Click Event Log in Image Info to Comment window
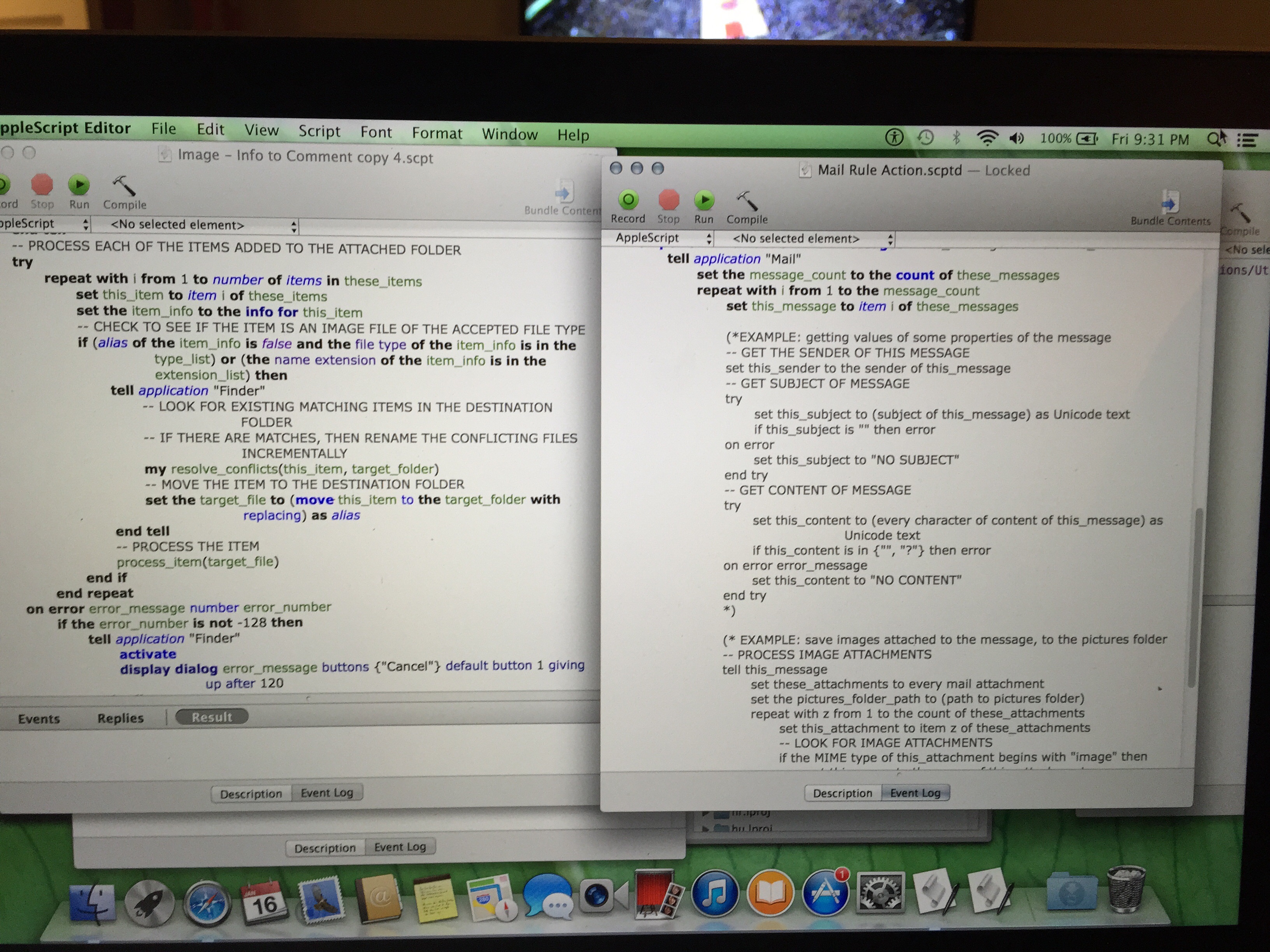The image size is (1270, 952). coord(327,793)
